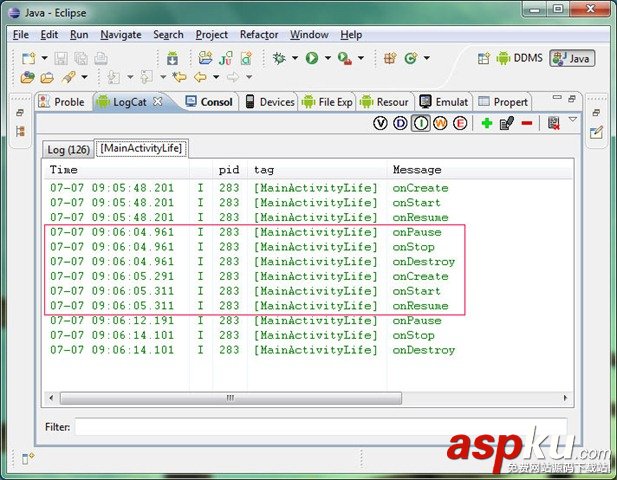Click the scrollbar right arrow
This screenshot has height=480, width=617.
[x=565, y=398]
